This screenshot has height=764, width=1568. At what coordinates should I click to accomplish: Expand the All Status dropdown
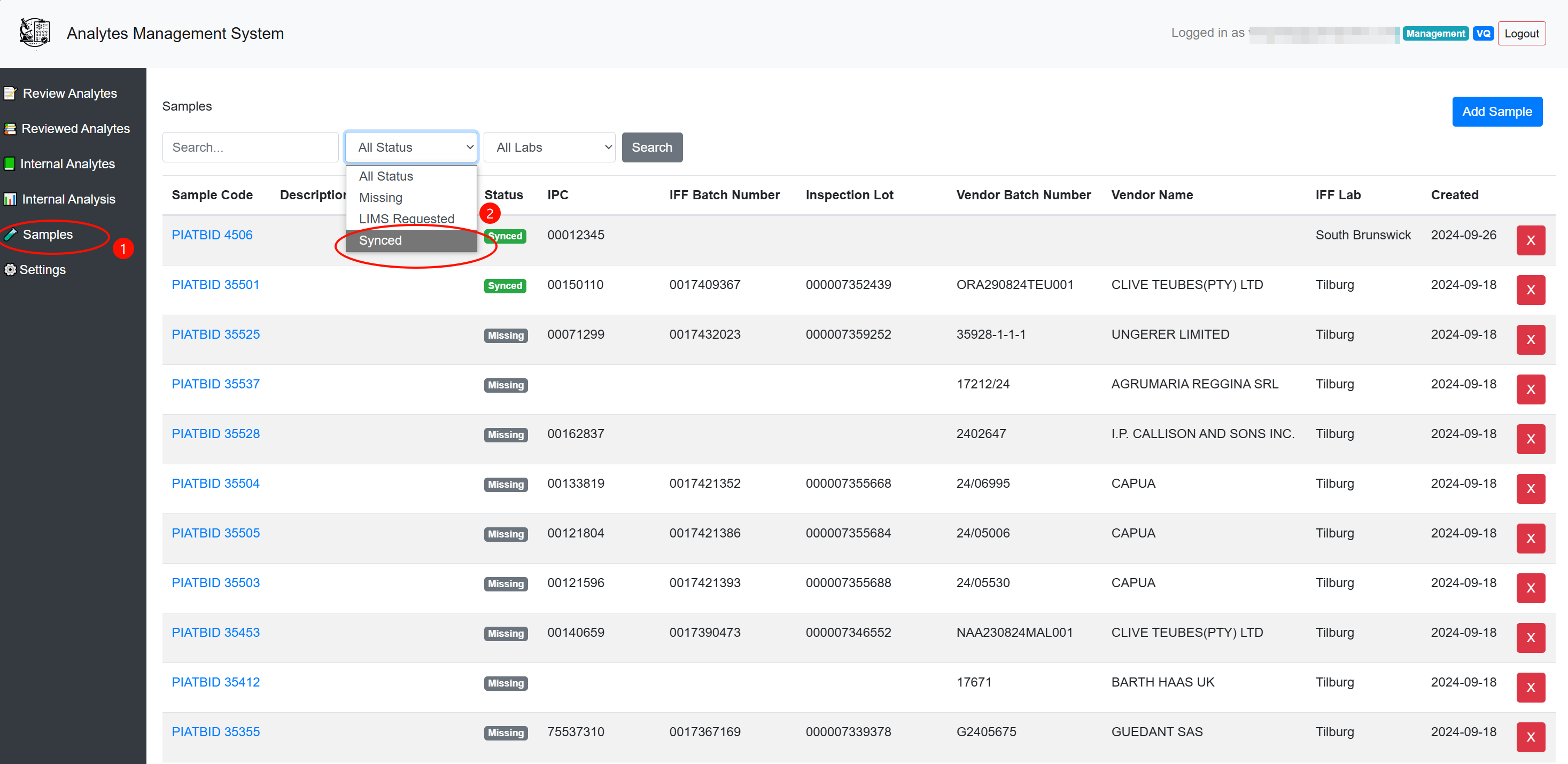pyautogui.click(x=411, y=147)
